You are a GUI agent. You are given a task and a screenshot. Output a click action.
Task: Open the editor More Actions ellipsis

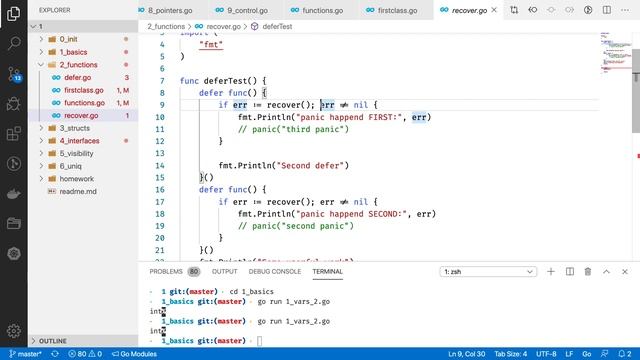coord(625,10)
